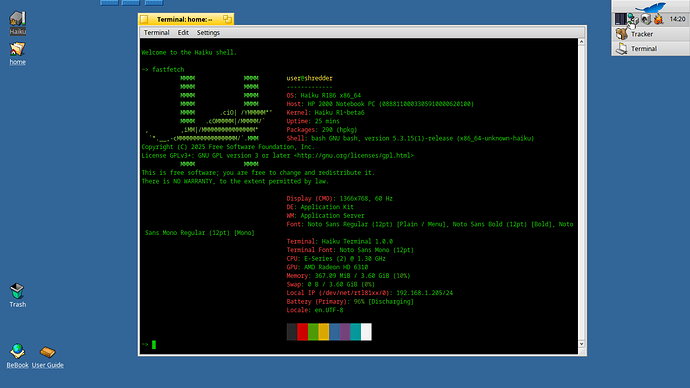
Task: Click 'Terminal: Haiku Terminal 1.0.0' line
Action: pyautogui.click(x=339, y=242)
